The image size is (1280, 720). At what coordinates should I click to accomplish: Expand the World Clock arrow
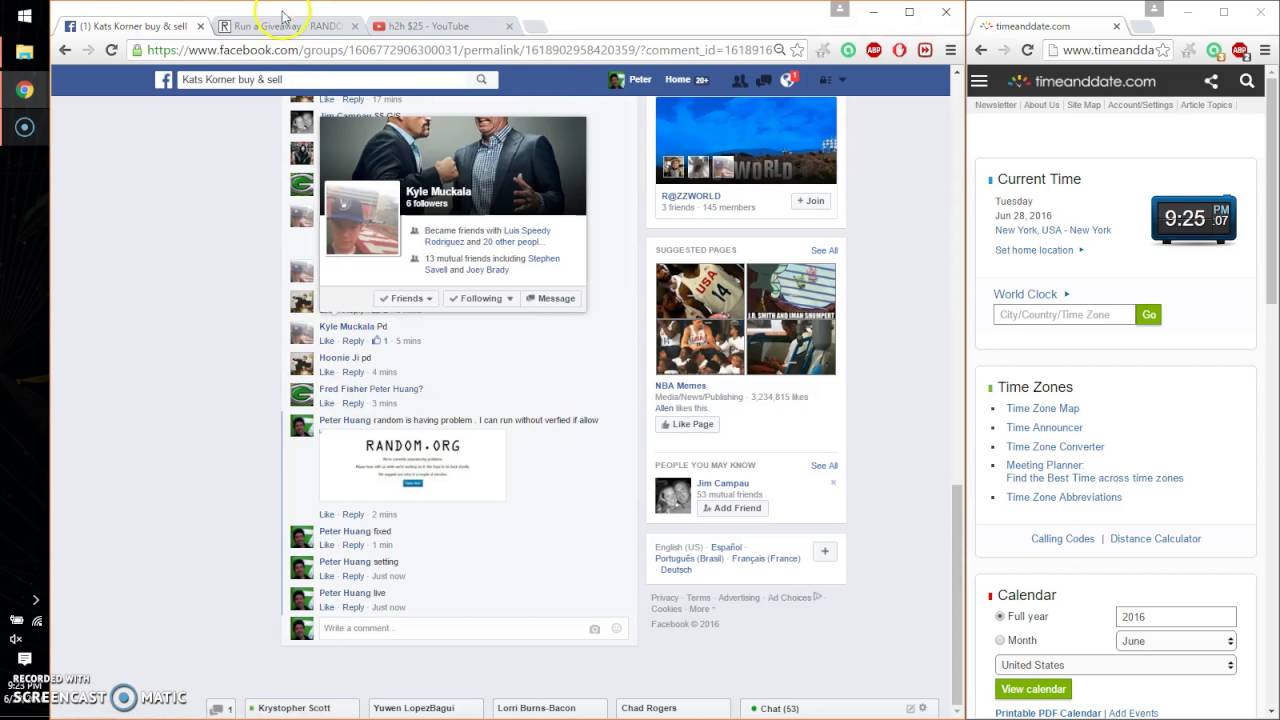click(x=1067, y=294)
